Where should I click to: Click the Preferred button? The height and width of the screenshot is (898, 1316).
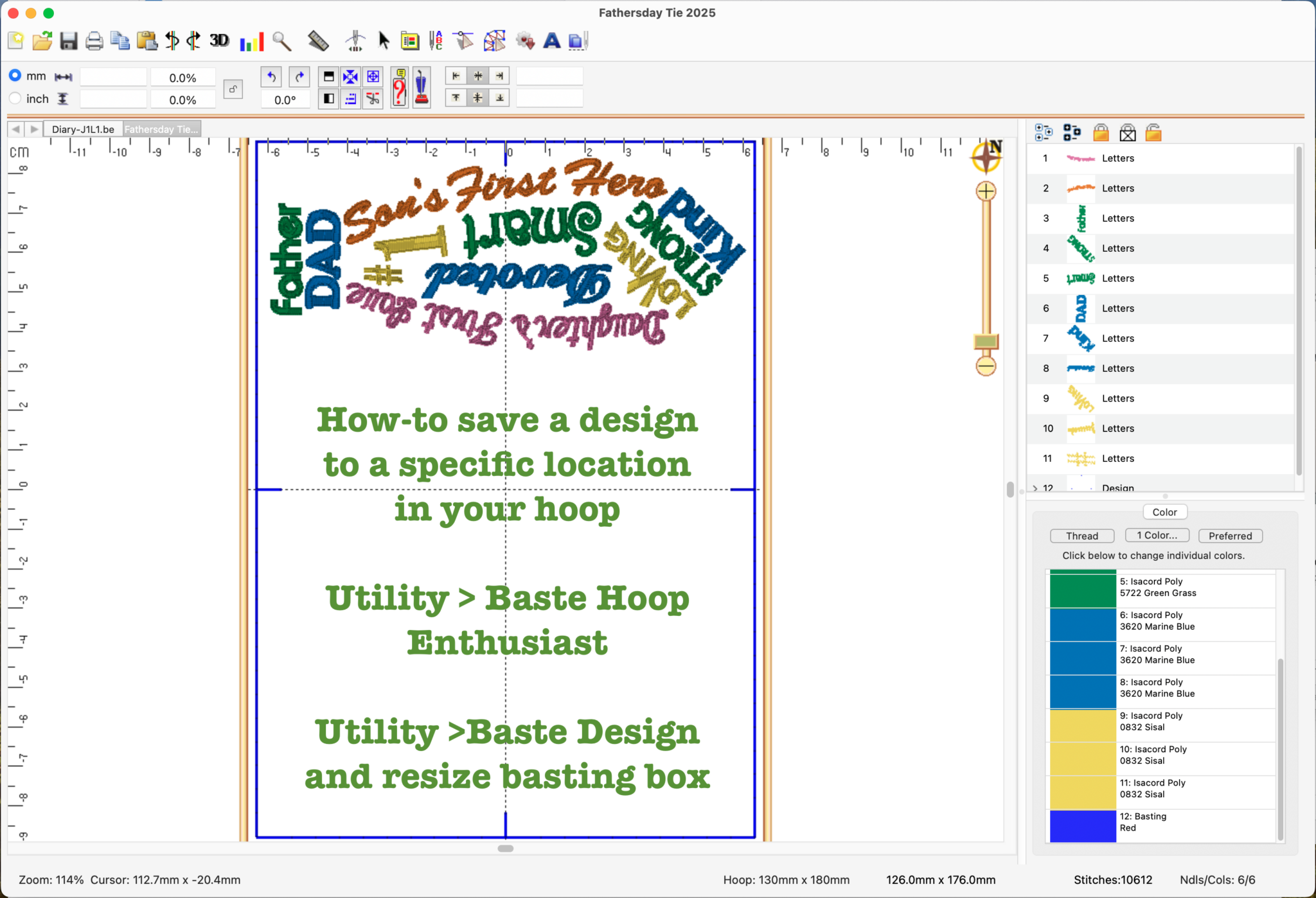tap(1230, 536)
